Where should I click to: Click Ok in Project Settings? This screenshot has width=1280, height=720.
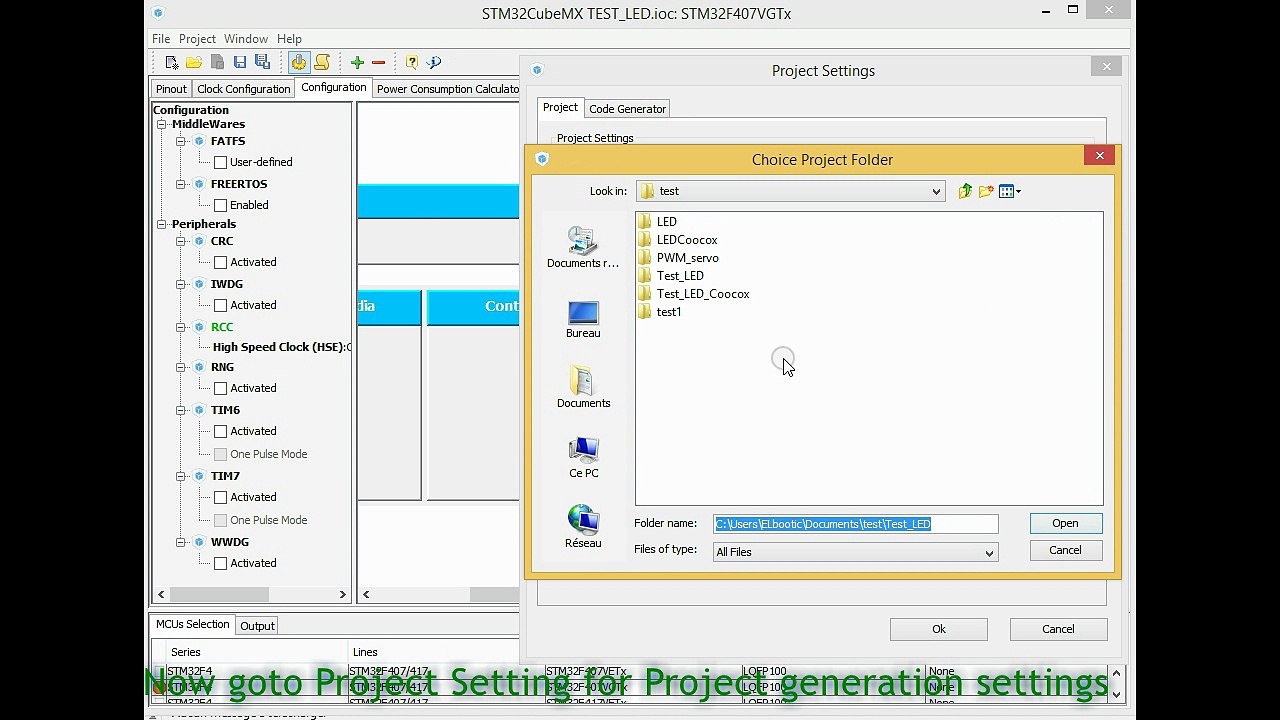[938, 629]
